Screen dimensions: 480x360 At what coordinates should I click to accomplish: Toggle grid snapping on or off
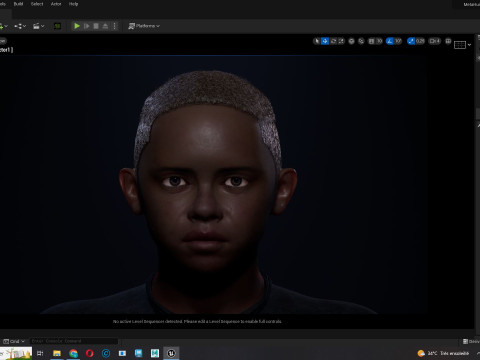point(371,41)
